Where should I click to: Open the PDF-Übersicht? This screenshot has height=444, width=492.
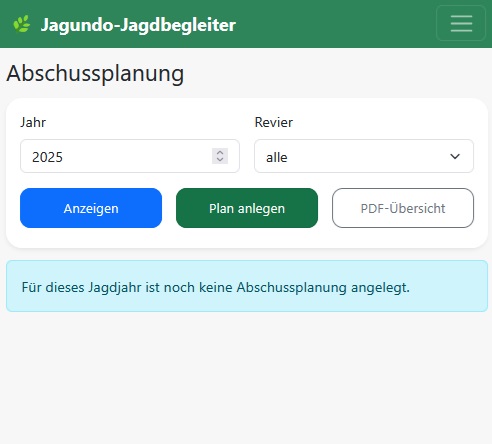tap(403, 208)
